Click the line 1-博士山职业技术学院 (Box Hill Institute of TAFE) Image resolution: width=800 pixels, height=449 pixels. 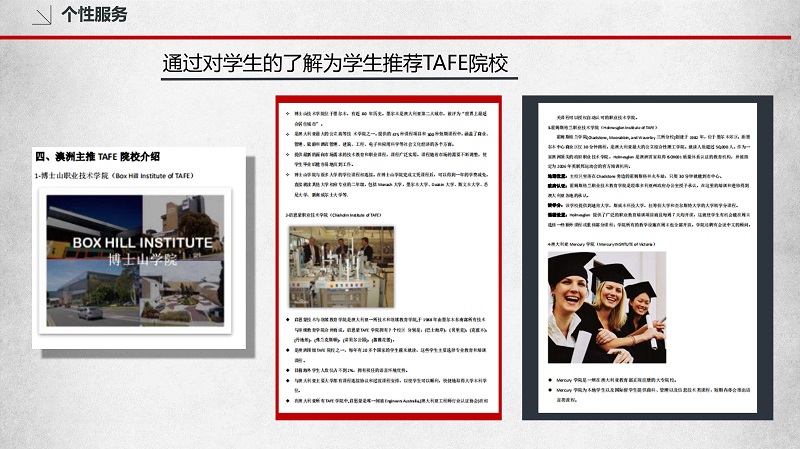click(x=114, y=176)
